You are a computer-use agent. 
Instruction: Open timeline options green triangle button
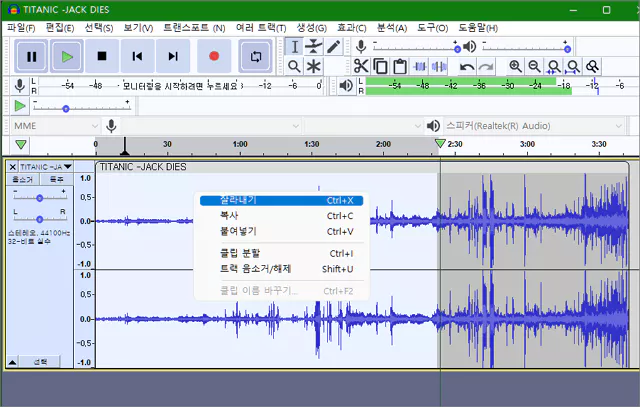pyautogui.click(x=21, y=144)
